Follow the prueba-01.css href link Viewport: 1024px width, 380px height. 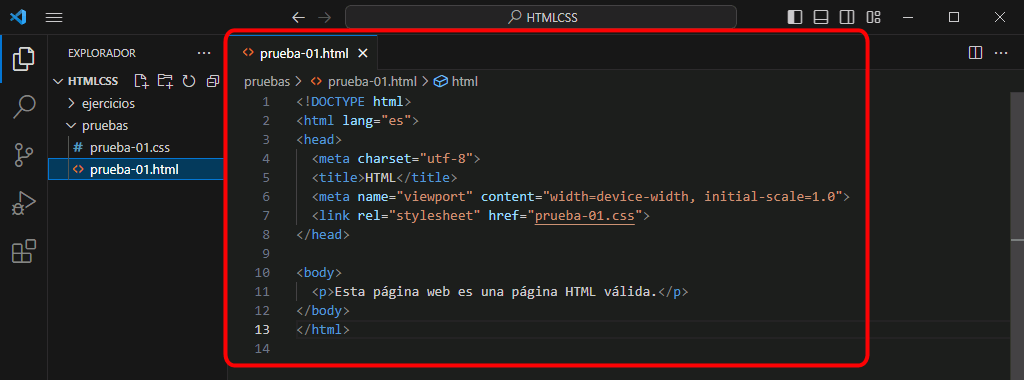pyautogui.click(x=584, y=215)
